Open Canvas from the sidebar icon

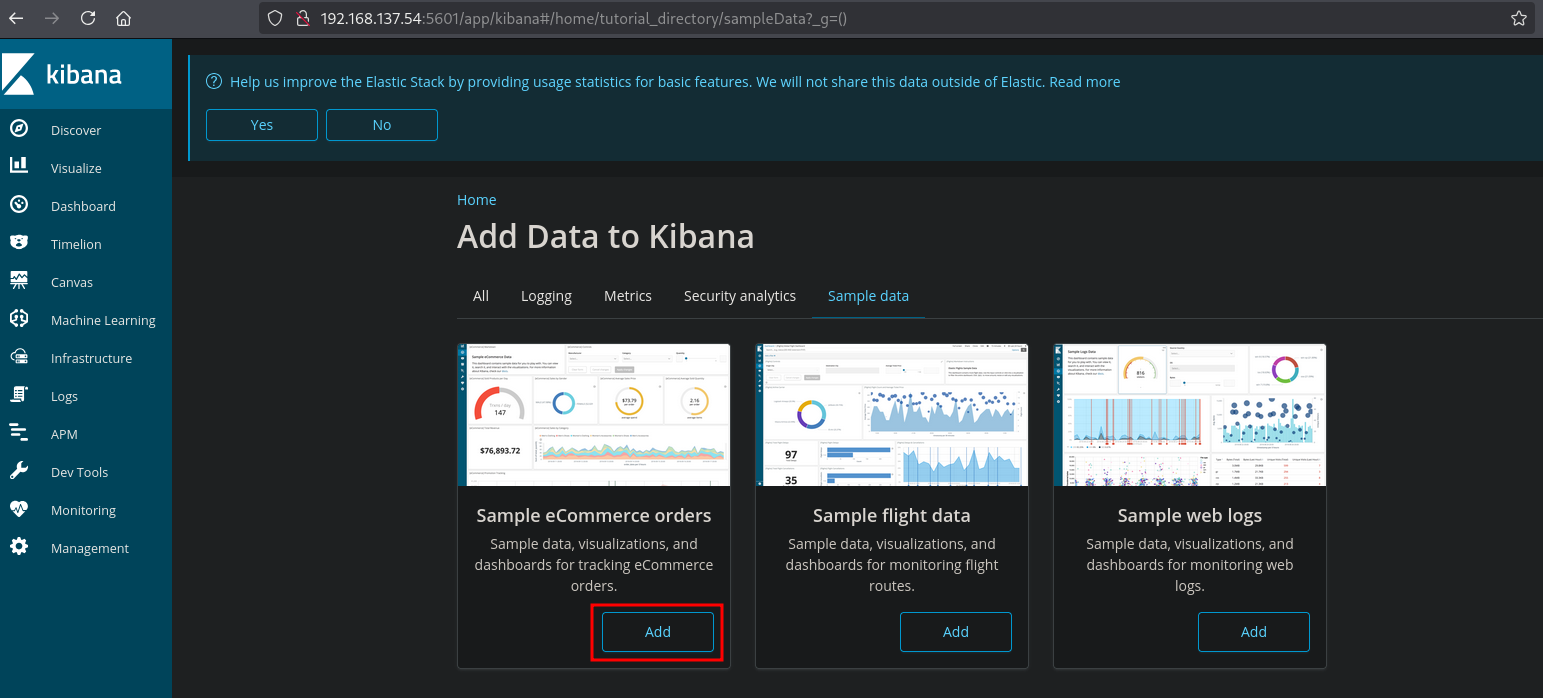point(18,281)
